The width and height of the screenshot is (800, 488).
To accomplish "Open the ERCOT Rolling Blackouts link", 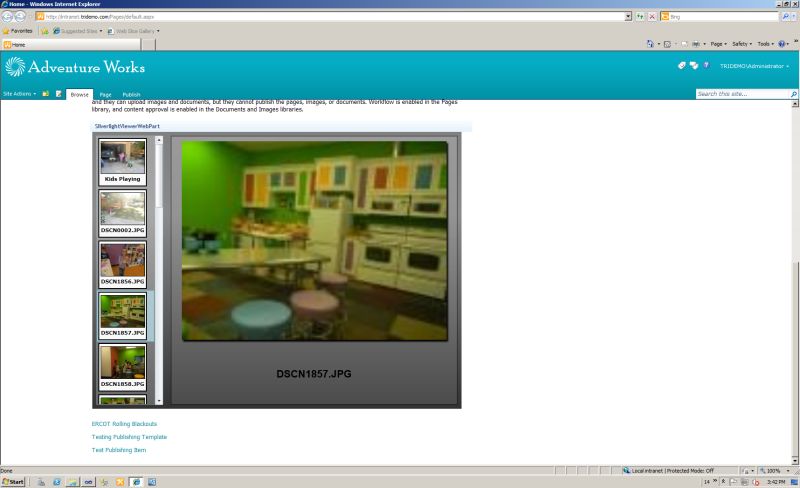I will (x=124, y=424).
